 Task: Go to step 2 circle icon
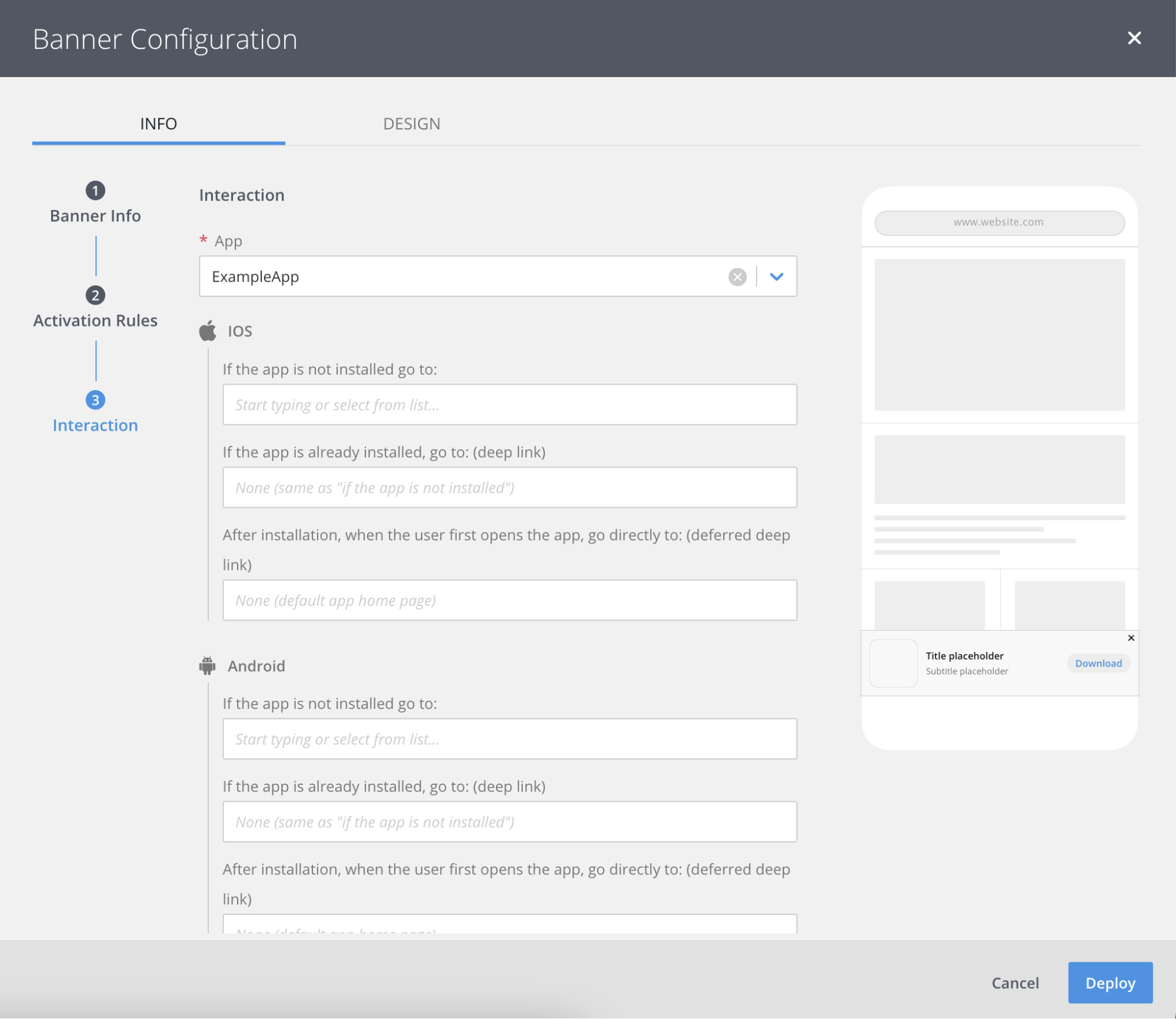click(x=95, y=295)
